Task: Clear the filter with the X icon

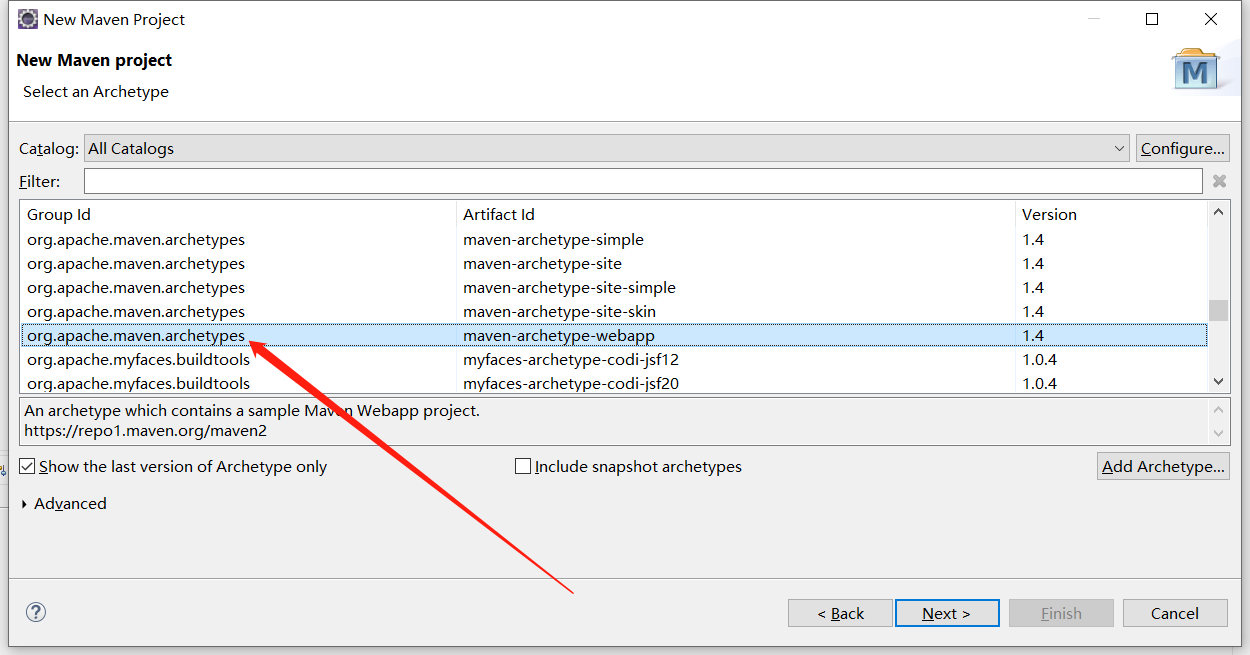Action: pos(1219,181)
